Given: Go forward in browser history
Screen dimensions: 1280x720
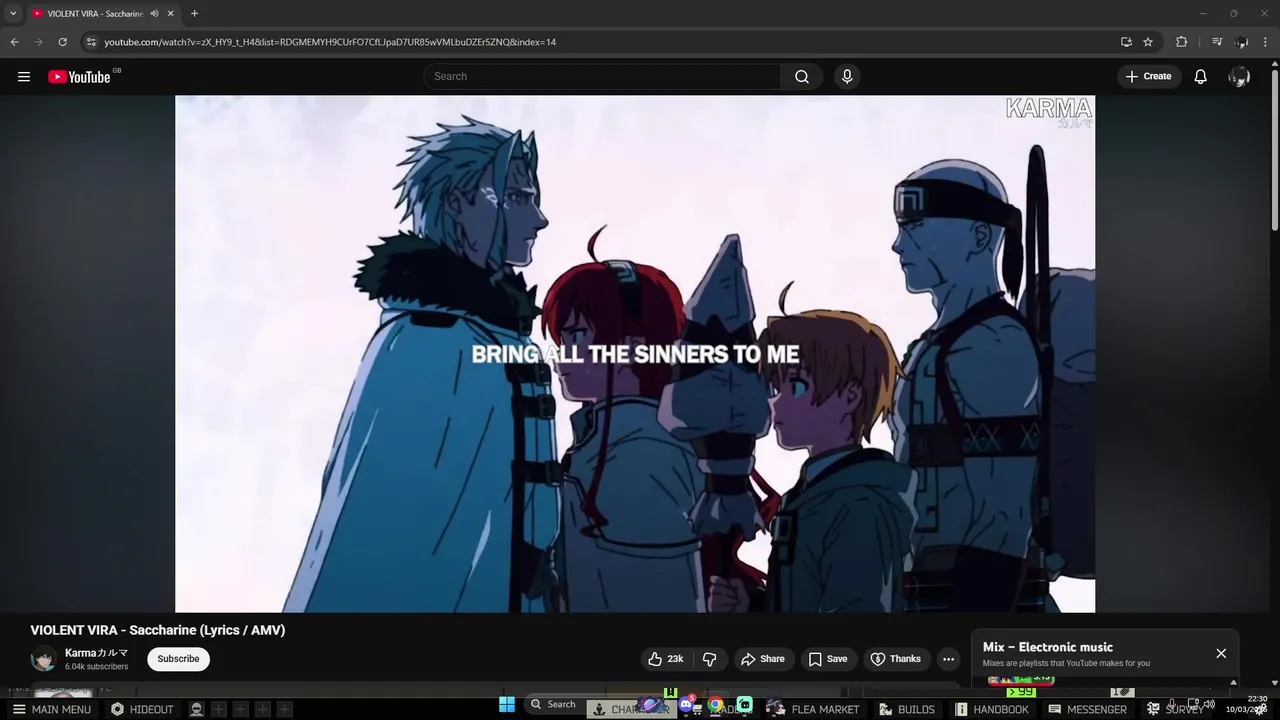Looking at the screenshot, I should [x=38, y=42].
